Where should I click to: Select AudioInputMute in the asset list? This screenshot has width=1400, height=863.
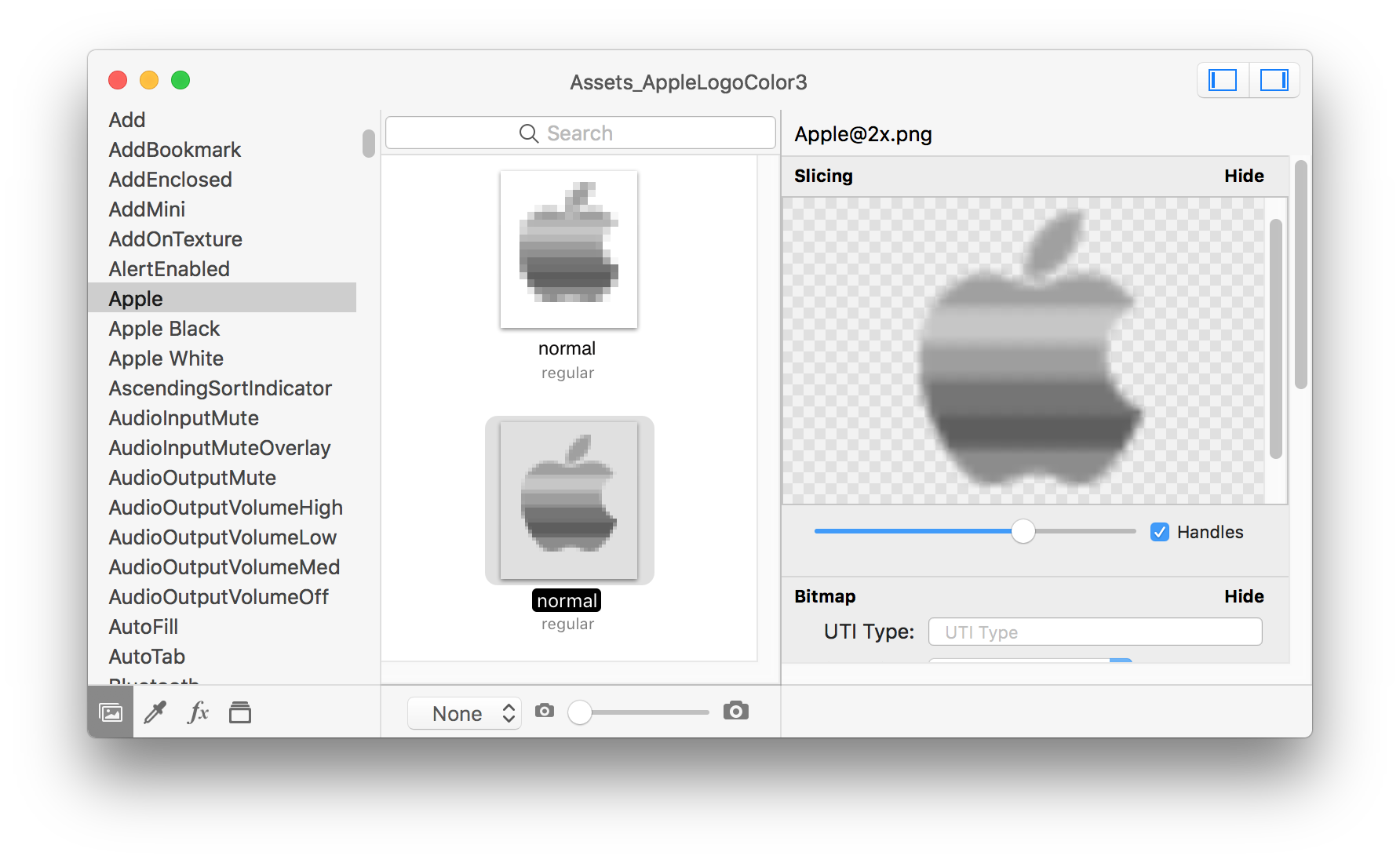tap(222, 418)
